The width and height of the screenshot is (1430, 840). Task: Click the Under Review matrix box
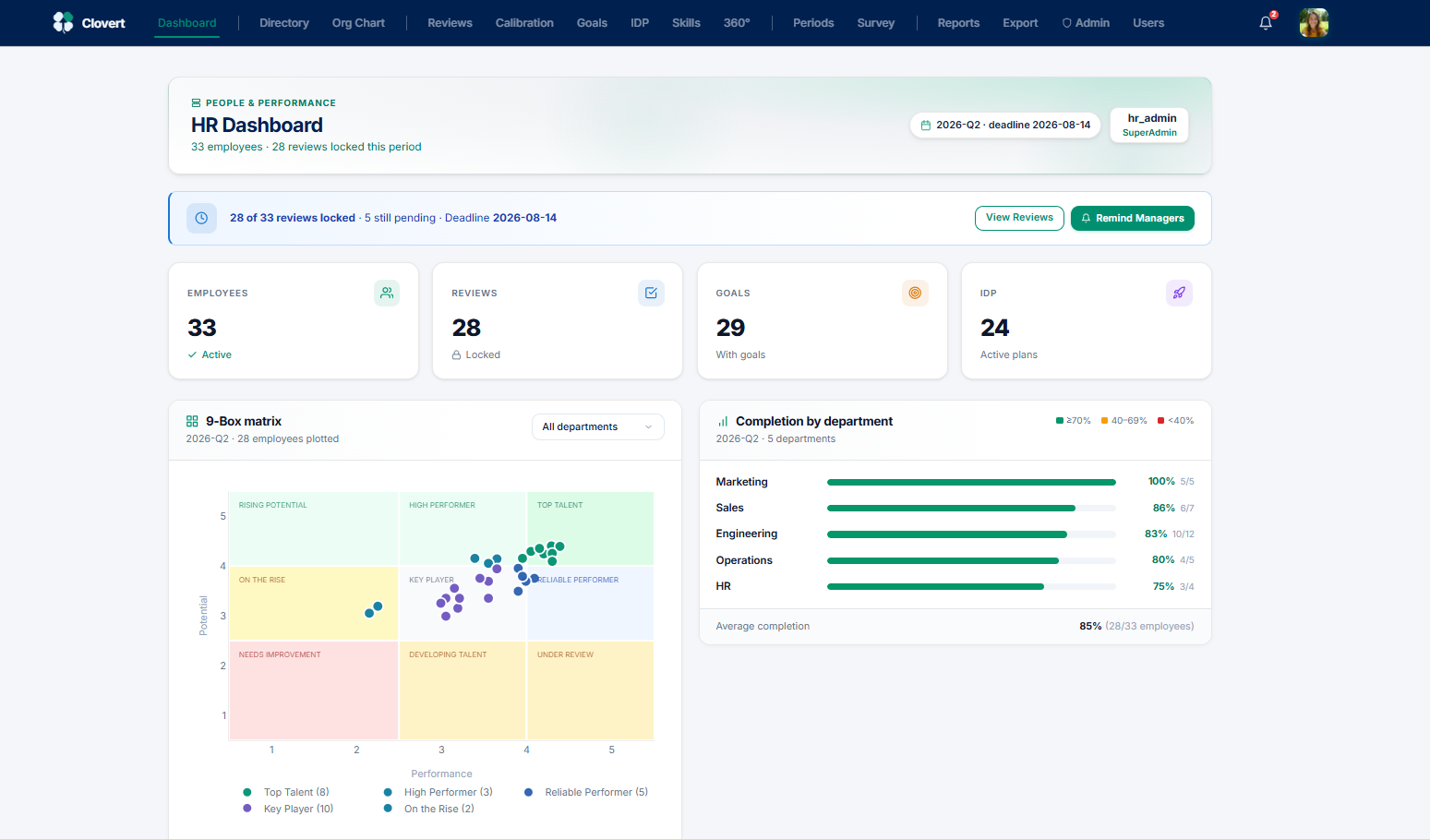tap(591, 690)
